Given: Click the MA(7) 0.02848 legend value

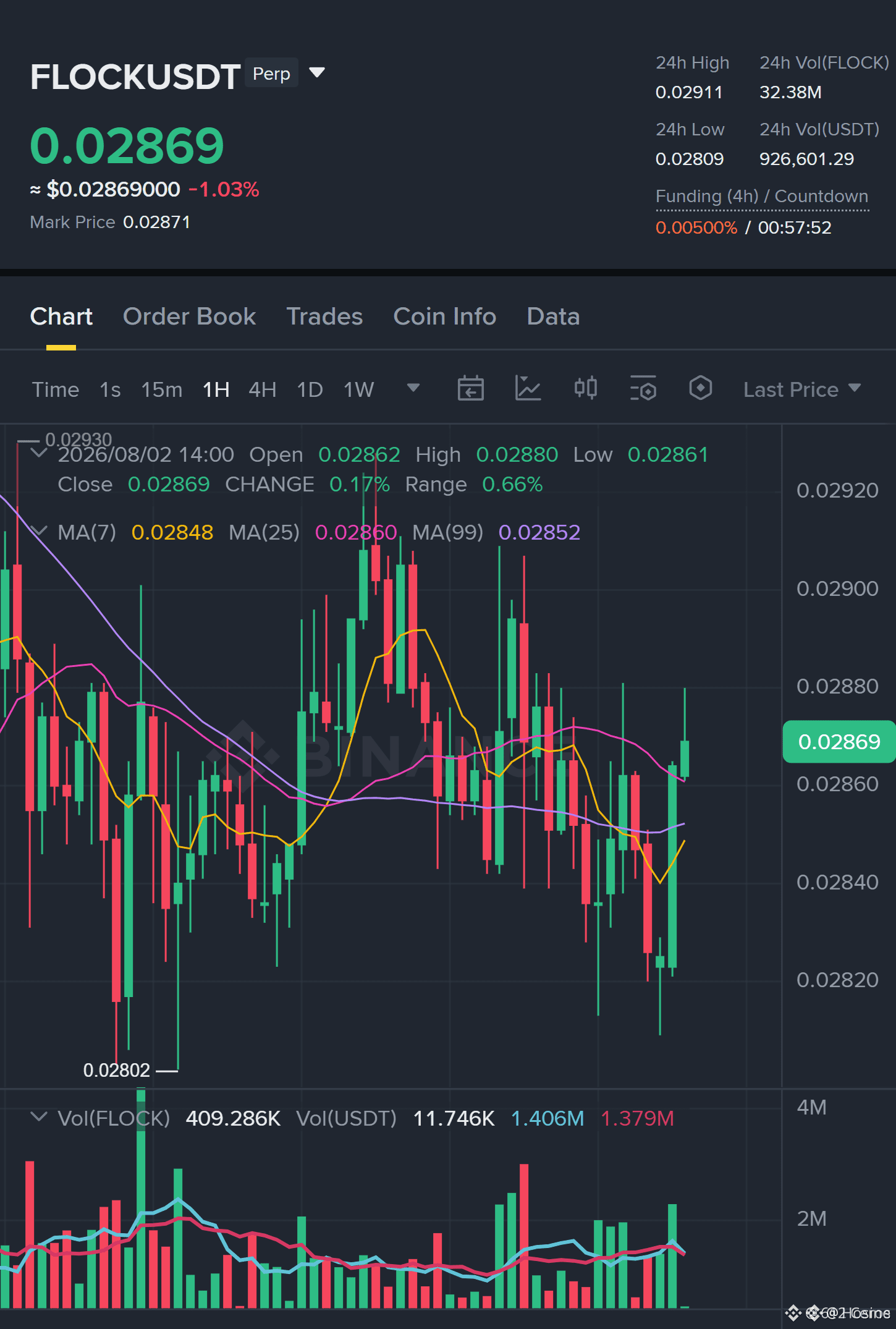Looking at the screenshot, I should 172,532.
